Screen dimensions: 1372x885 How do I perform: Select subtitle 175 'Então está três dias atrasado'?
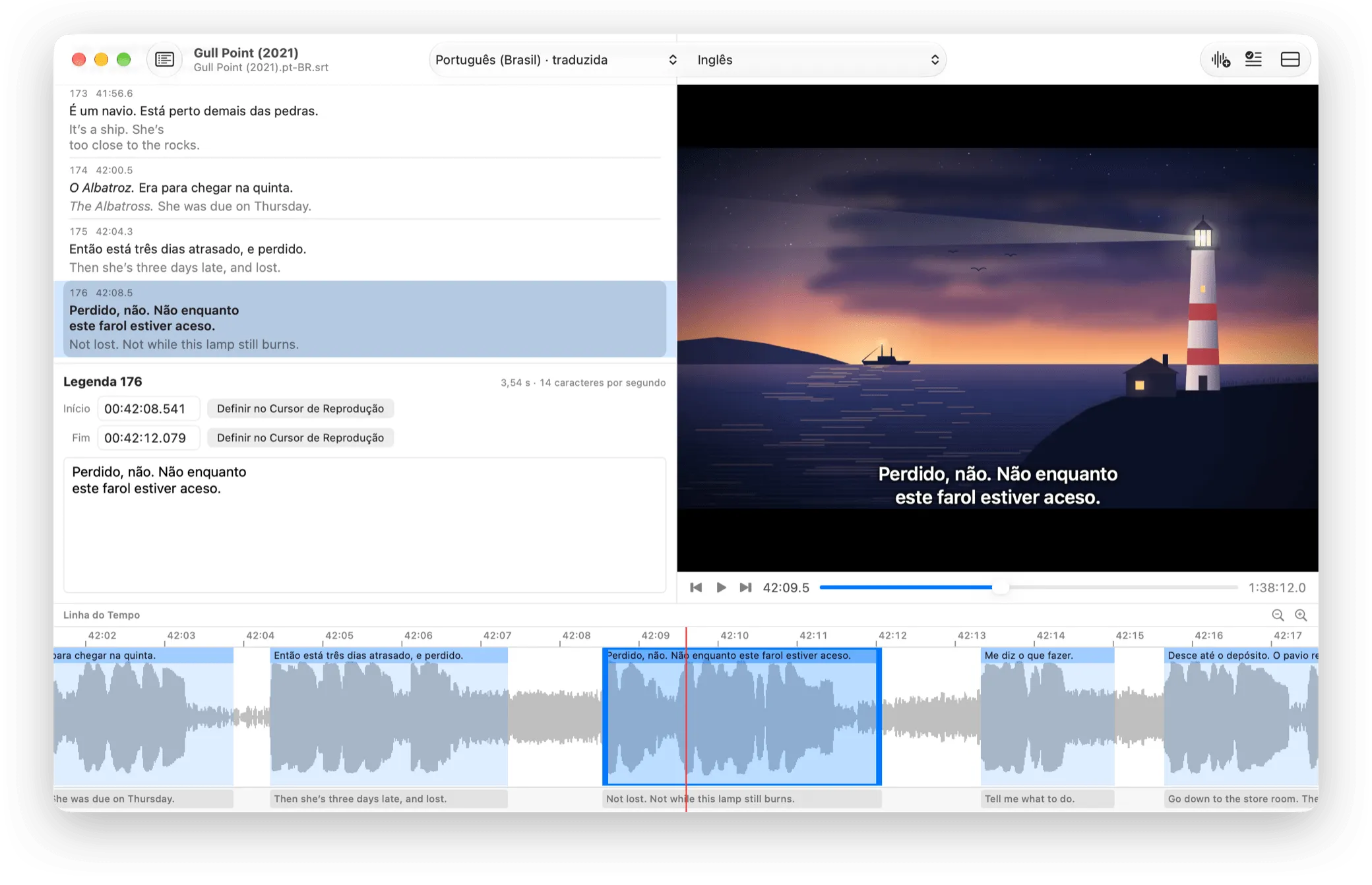point(365,250)
